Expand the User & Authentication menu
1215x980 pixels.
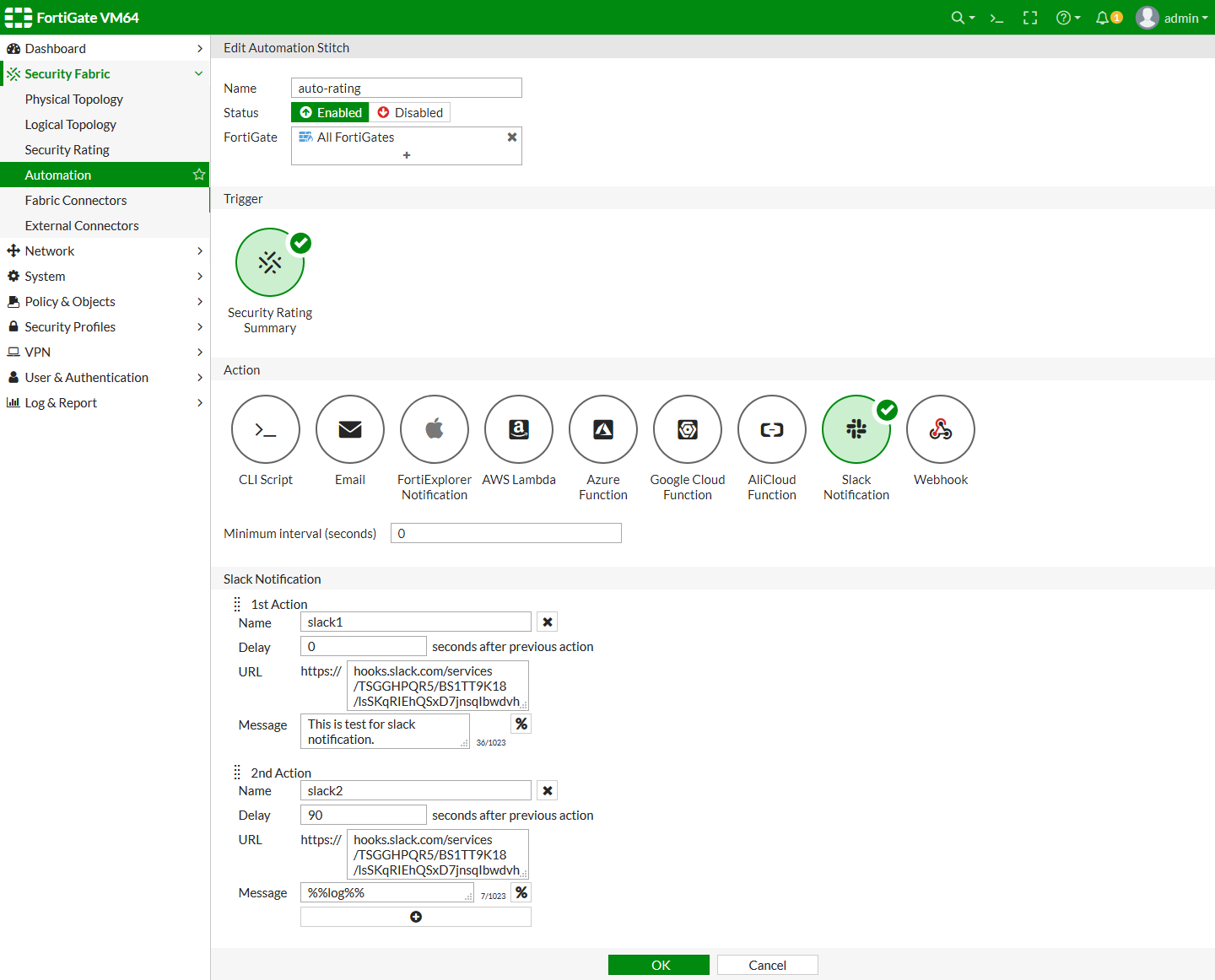pos(105,377)
